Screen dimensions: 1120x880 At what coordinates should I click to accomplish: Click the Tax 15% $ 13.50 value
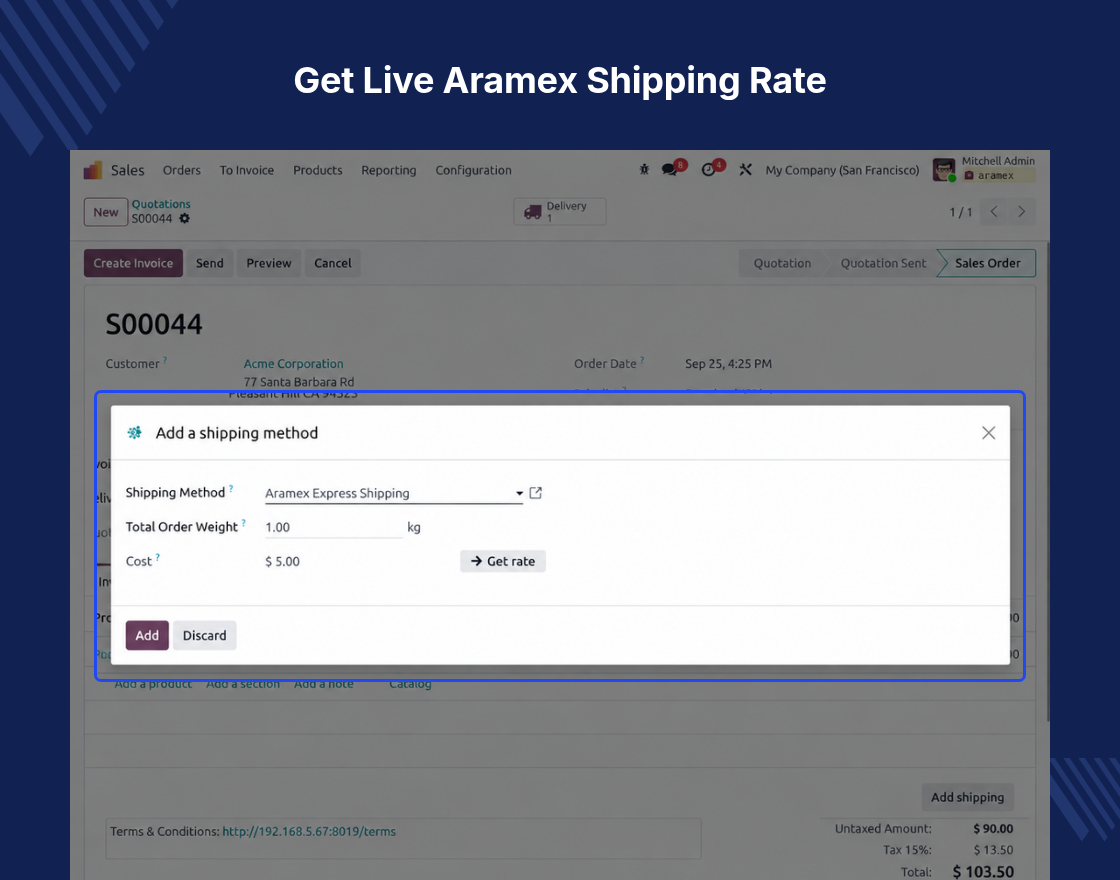(993, 850)
